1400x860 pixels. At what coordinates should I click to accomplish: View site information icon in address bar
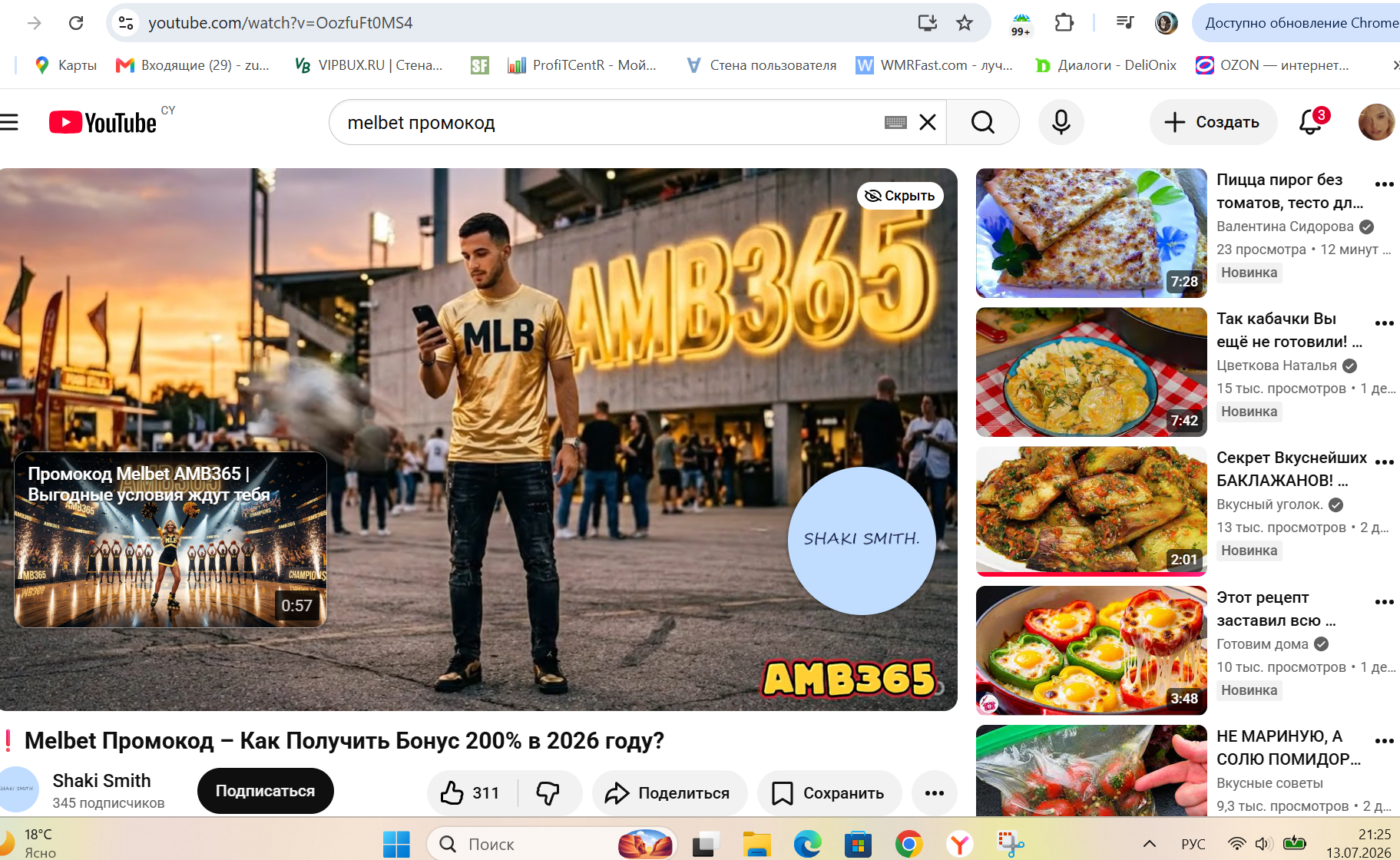coord(126,23)
